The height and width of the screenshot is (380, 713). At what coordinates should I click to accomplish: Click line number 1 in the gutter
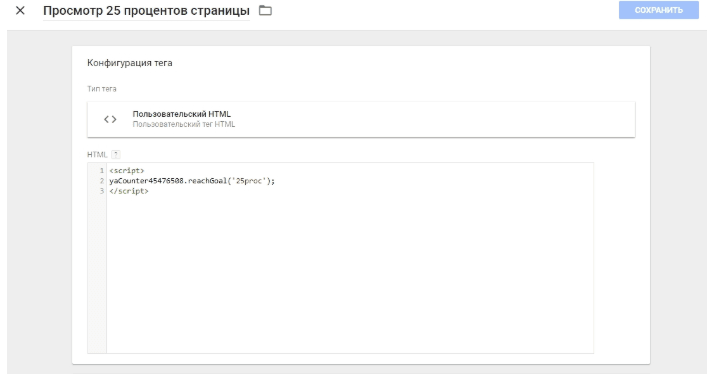click(x=102, y=170)
